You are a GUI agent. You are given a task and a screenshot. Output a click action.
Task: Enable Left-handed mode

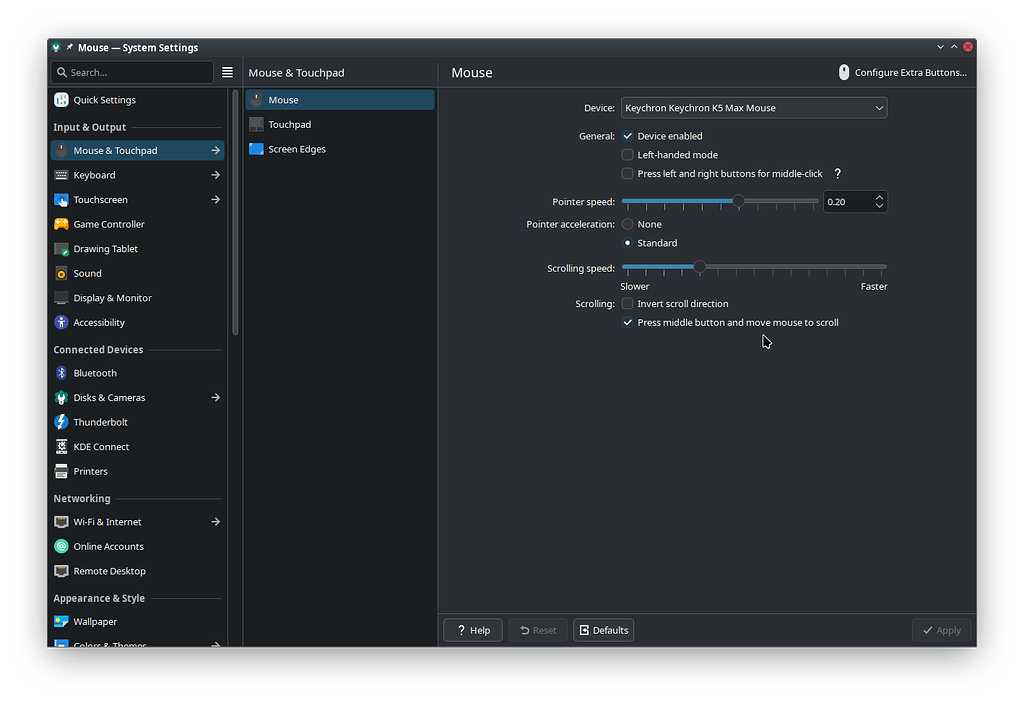(x=628, y=155)
